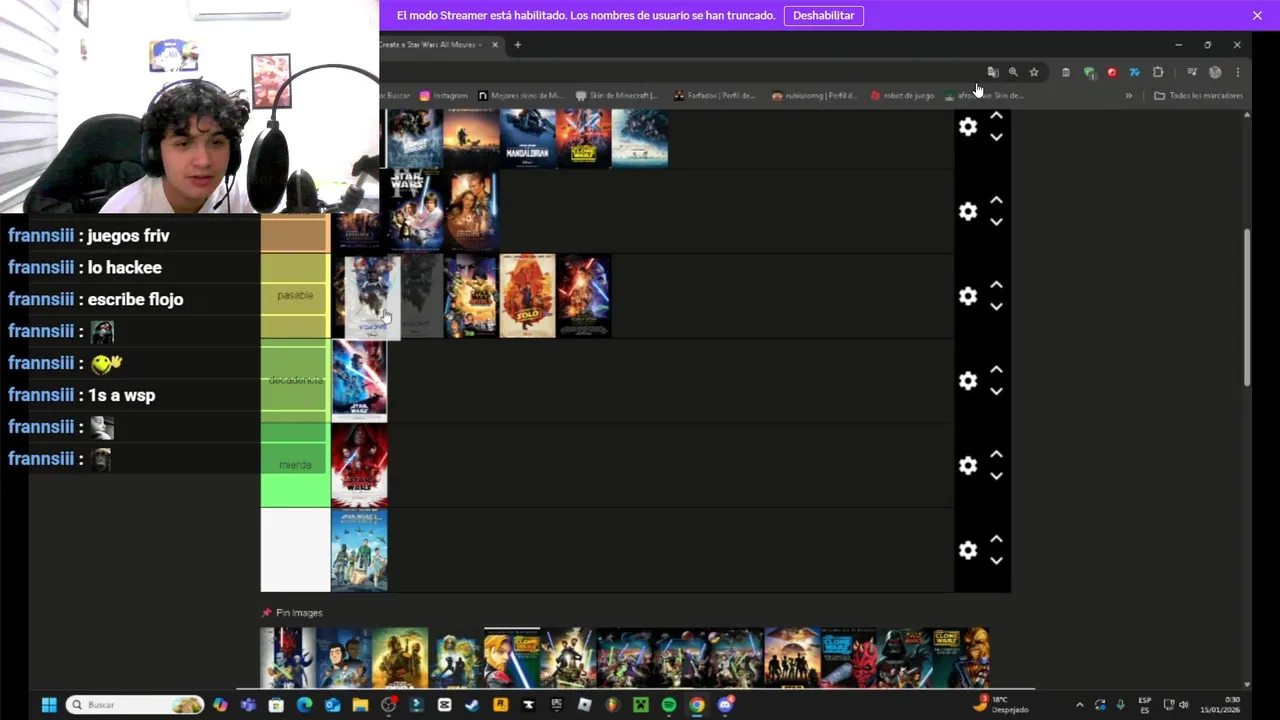Move the decadencia tier up
The image size is (1280, 720).
click(996, 370)
